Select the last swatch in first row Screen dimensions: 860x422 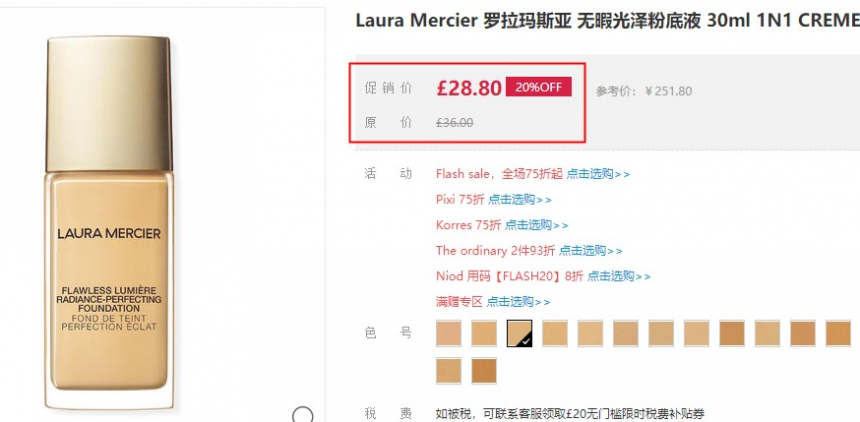coord(838,333)
